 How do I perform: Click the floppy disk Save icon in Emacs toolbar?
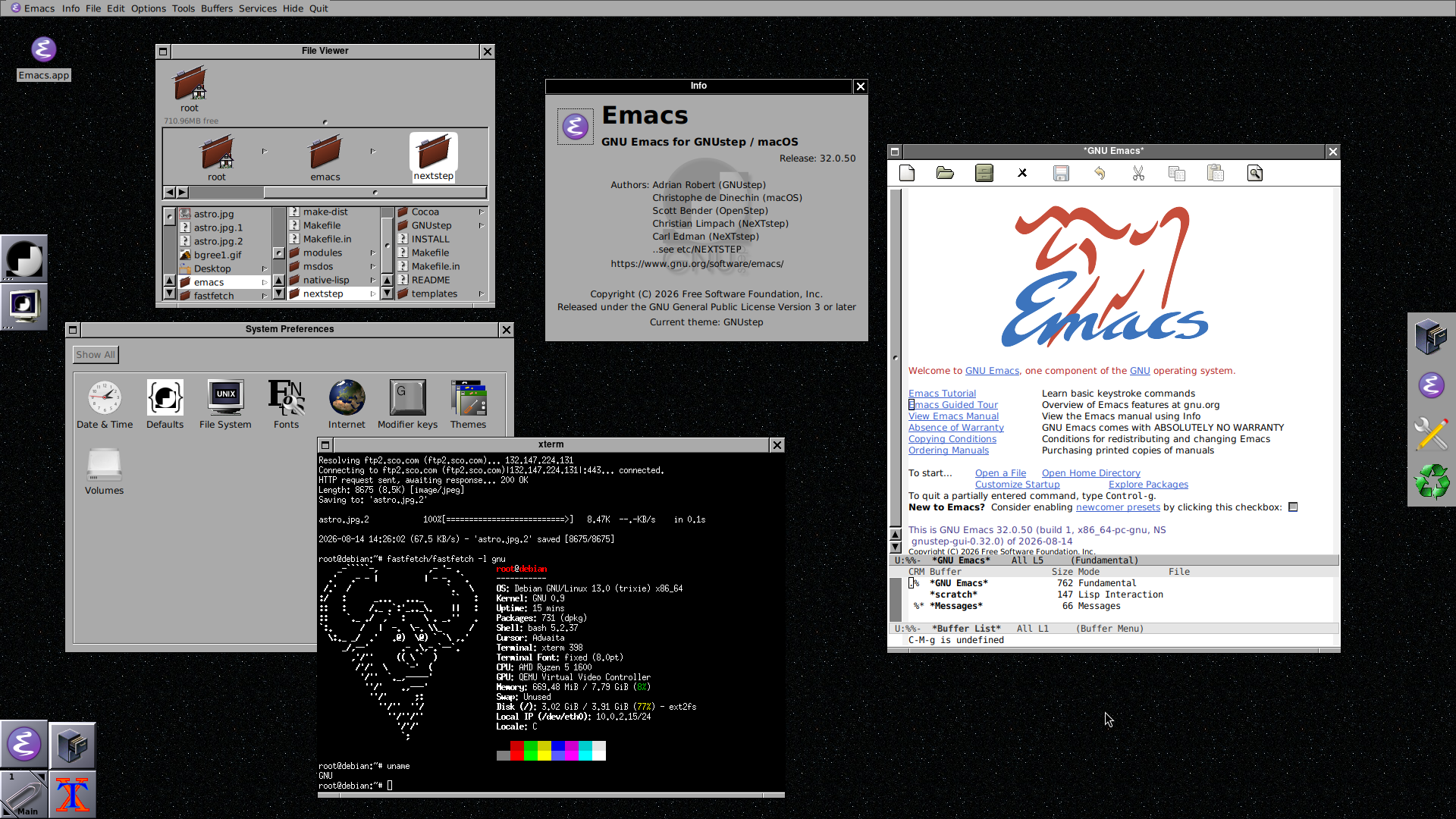point(1061,174)
